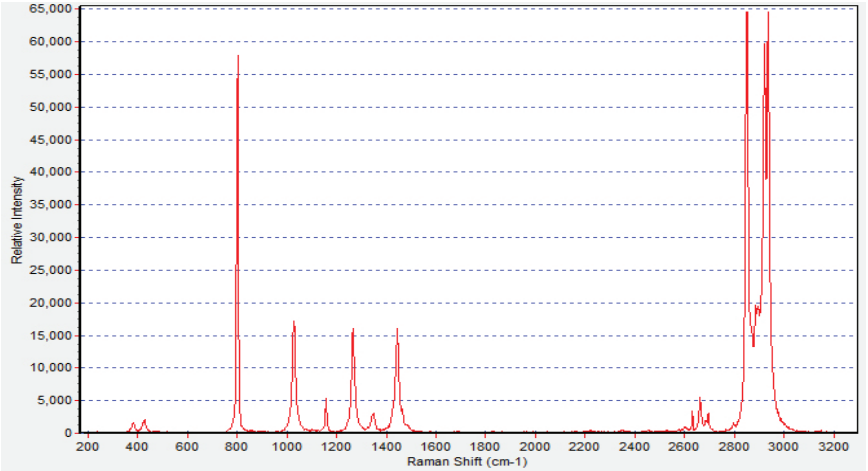The height and width of the screenshot is (471, 868).
Task: Click the 65,000 y-axis label
Action: tap(51, 9)
